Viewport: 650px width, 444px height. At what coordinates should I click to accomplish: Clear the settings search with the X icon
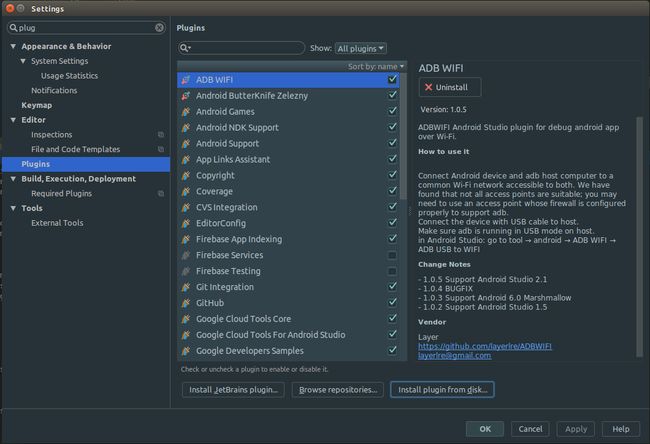159,28
